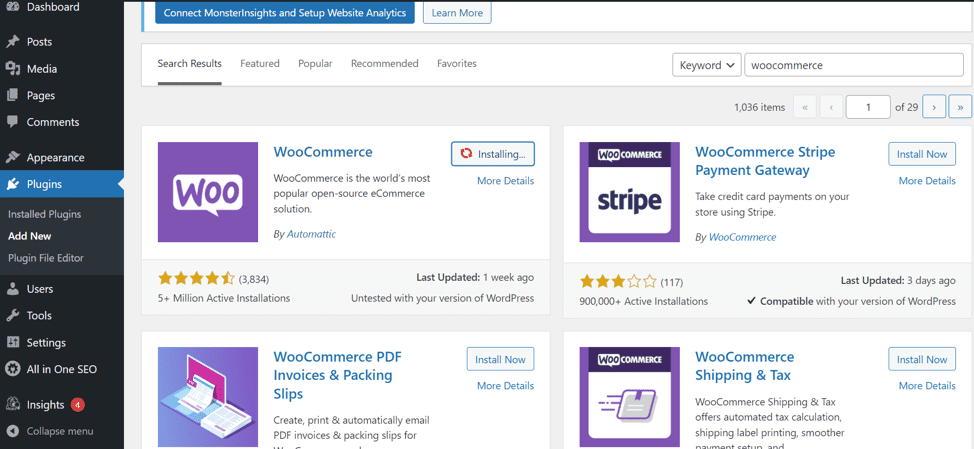Jump to the last page of results
This screenshot has height=449, width=974.
pyautogui.click(x=960, y=107)
